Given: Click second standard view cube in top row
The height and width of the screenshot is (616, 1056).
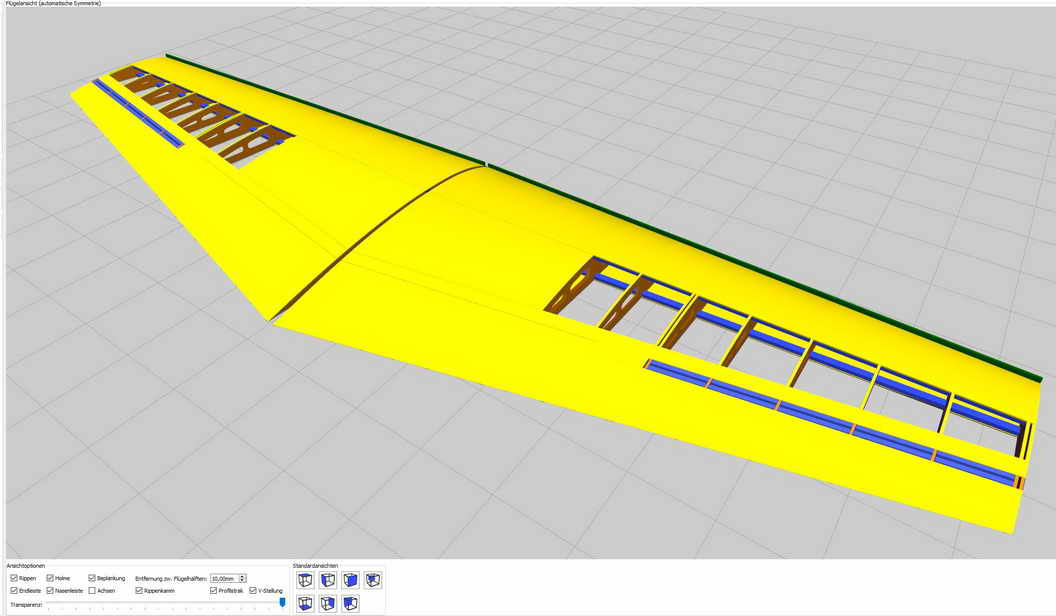Looking at the screenshot, I should (x=328, y=580).
